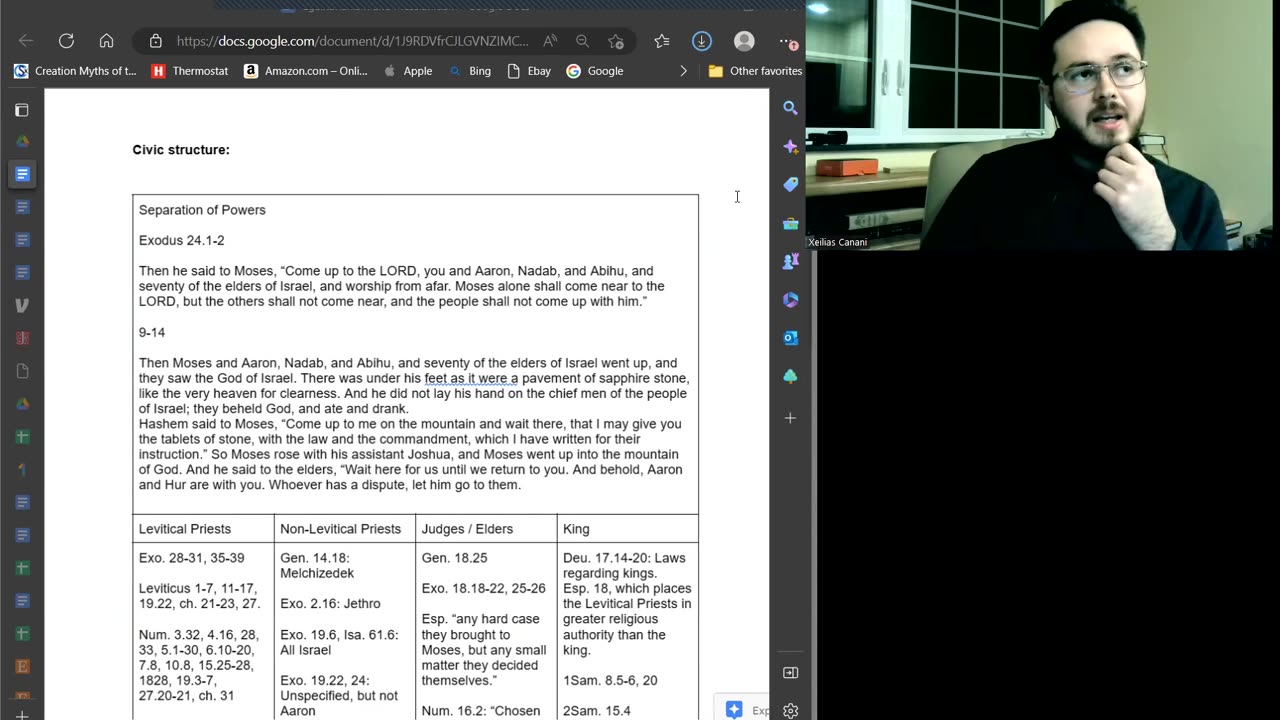The height and width of the screenshot is (720, 1280).
Task: Add a new vertical tab
Action: [22, 714]
